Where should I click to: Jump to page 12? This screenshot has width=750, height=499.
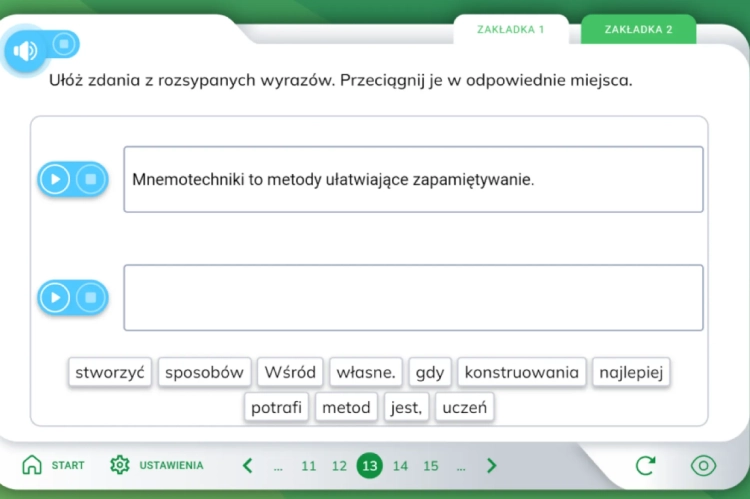(339, 466)
